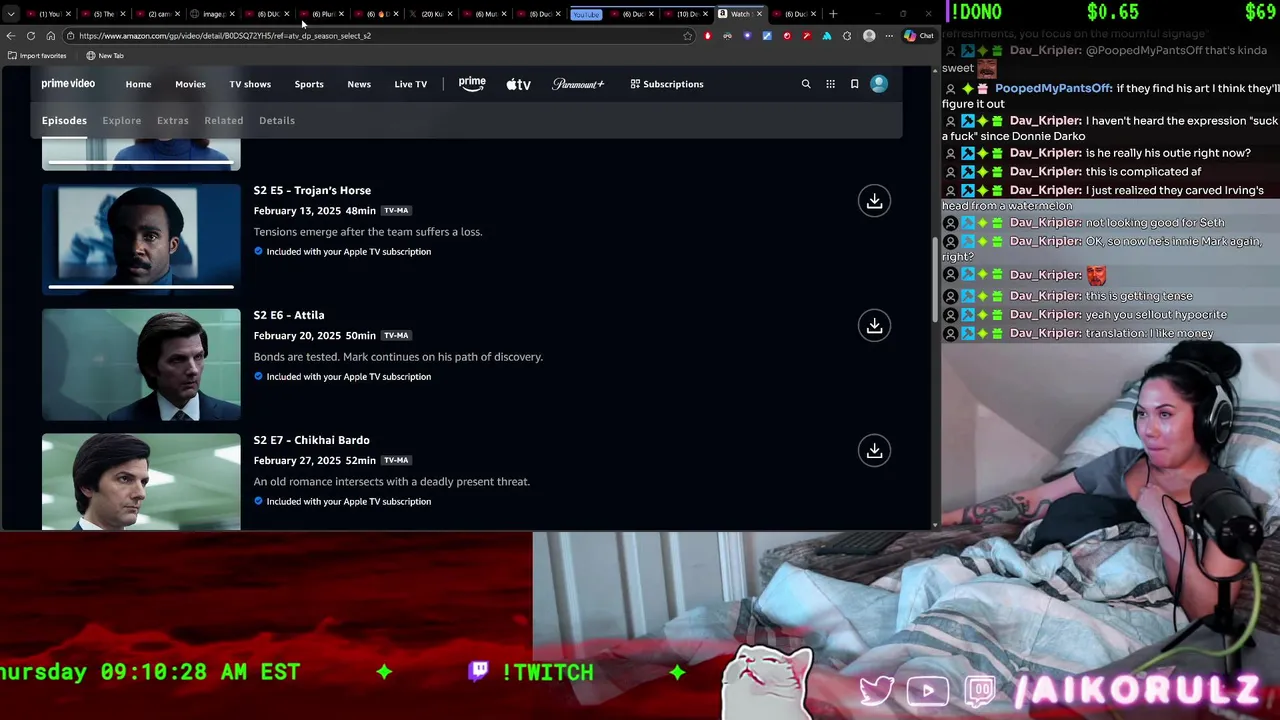
Task: Open the browser Chat Copilot button
Action: [x=918, y=36]
